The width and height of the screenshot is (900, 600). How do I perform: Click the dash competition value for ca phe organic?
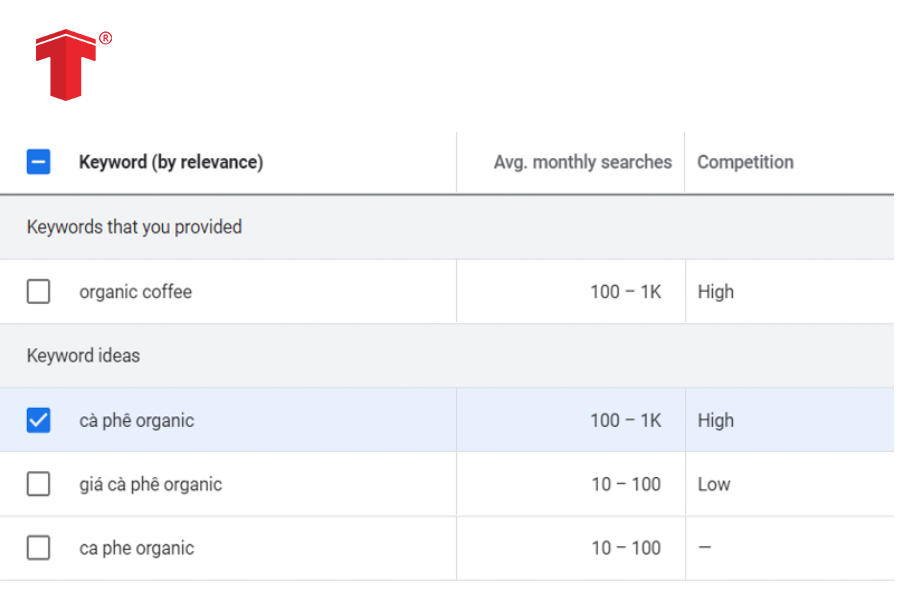click(x=705, y=548)
